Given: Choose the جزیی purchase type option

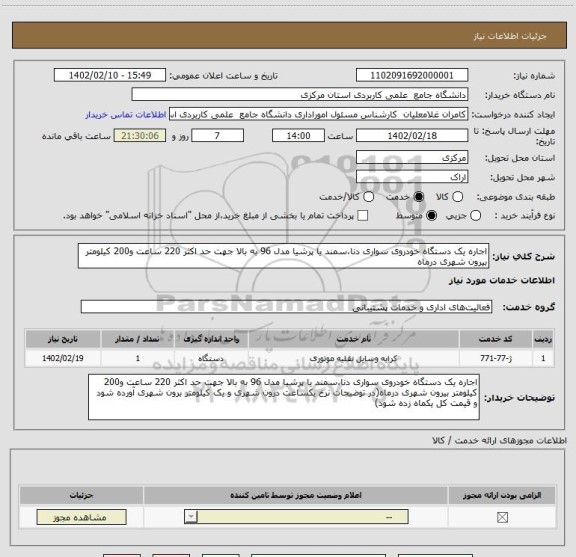Looking at the screenshot, I should (475, 216).
